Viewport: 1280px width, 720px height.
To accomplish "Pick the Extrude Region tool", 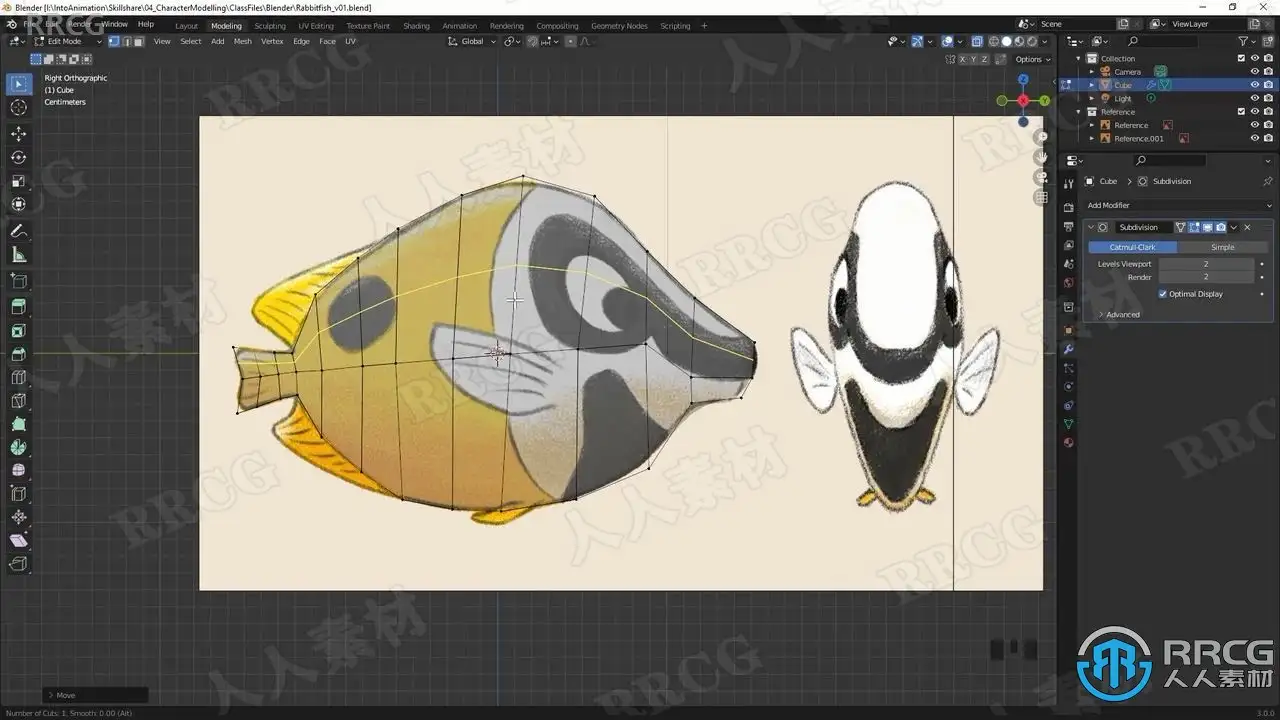I will pos(18,306).
